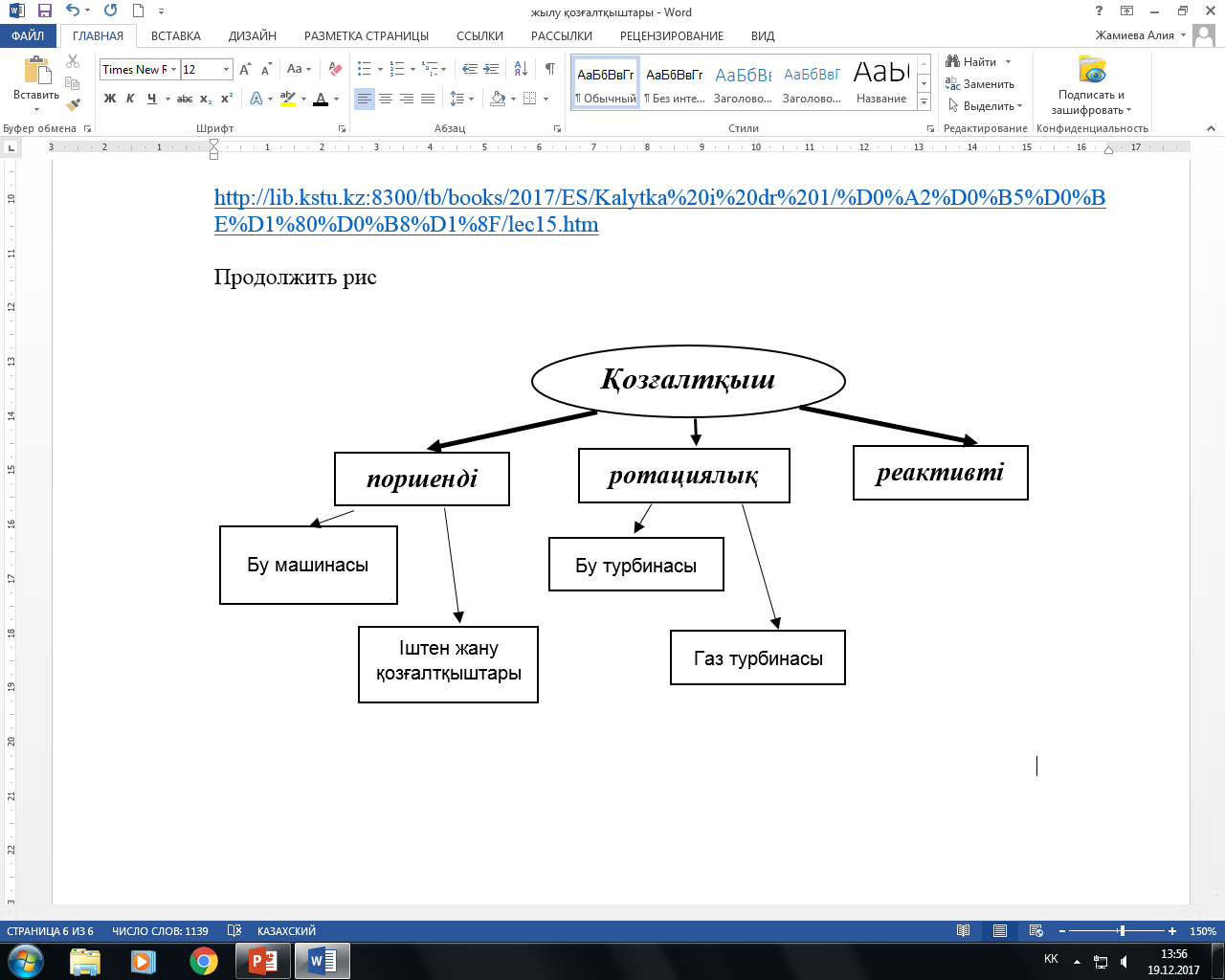Increase the font size with grow font
Viewport: 1225px width, 980px height.
tap(245, 69)
